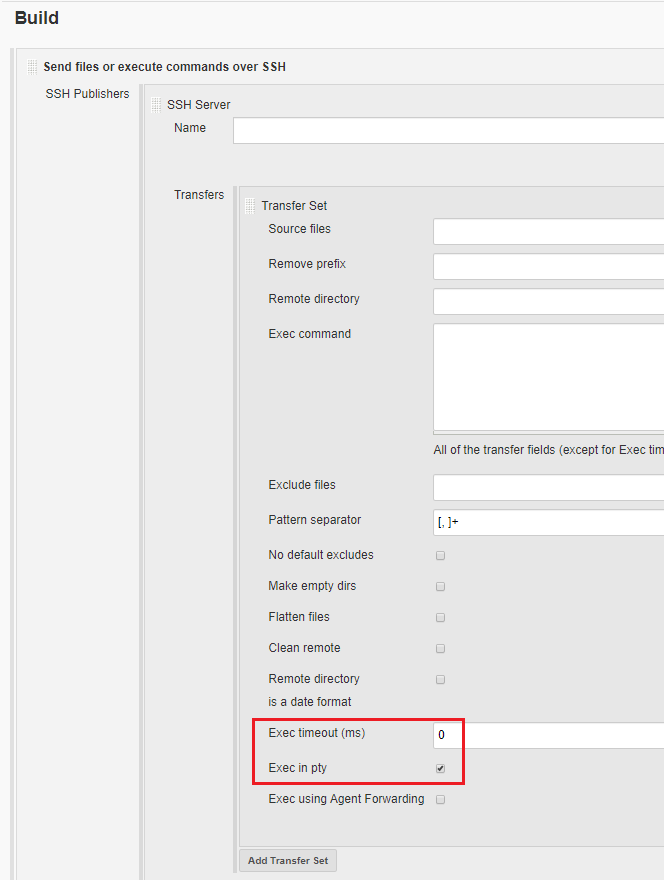Screen dimensions: 664x880
Task: Click the 'All of the transfer fields' help text
Action: 548,450
